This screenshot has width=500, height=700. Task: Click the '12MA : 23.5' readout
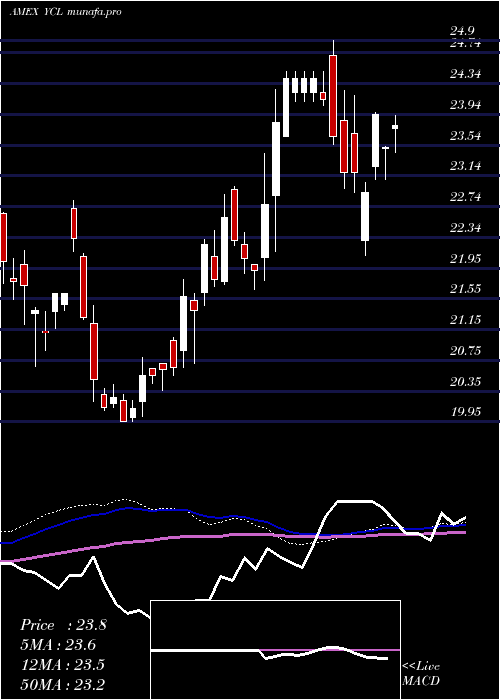62,664
